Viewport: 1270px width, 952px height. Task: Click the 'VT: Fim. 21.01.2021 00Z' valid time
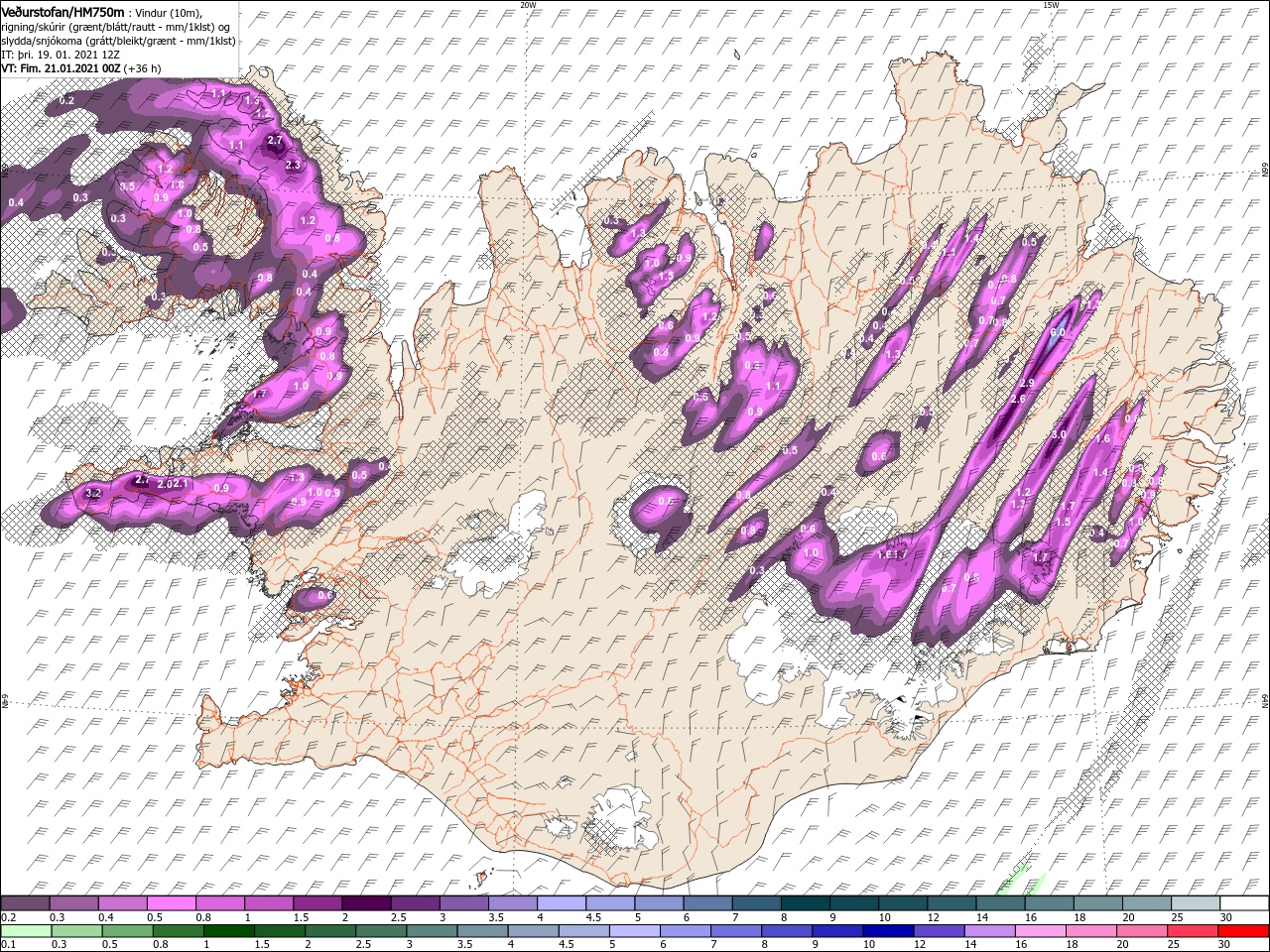[61, 68]
